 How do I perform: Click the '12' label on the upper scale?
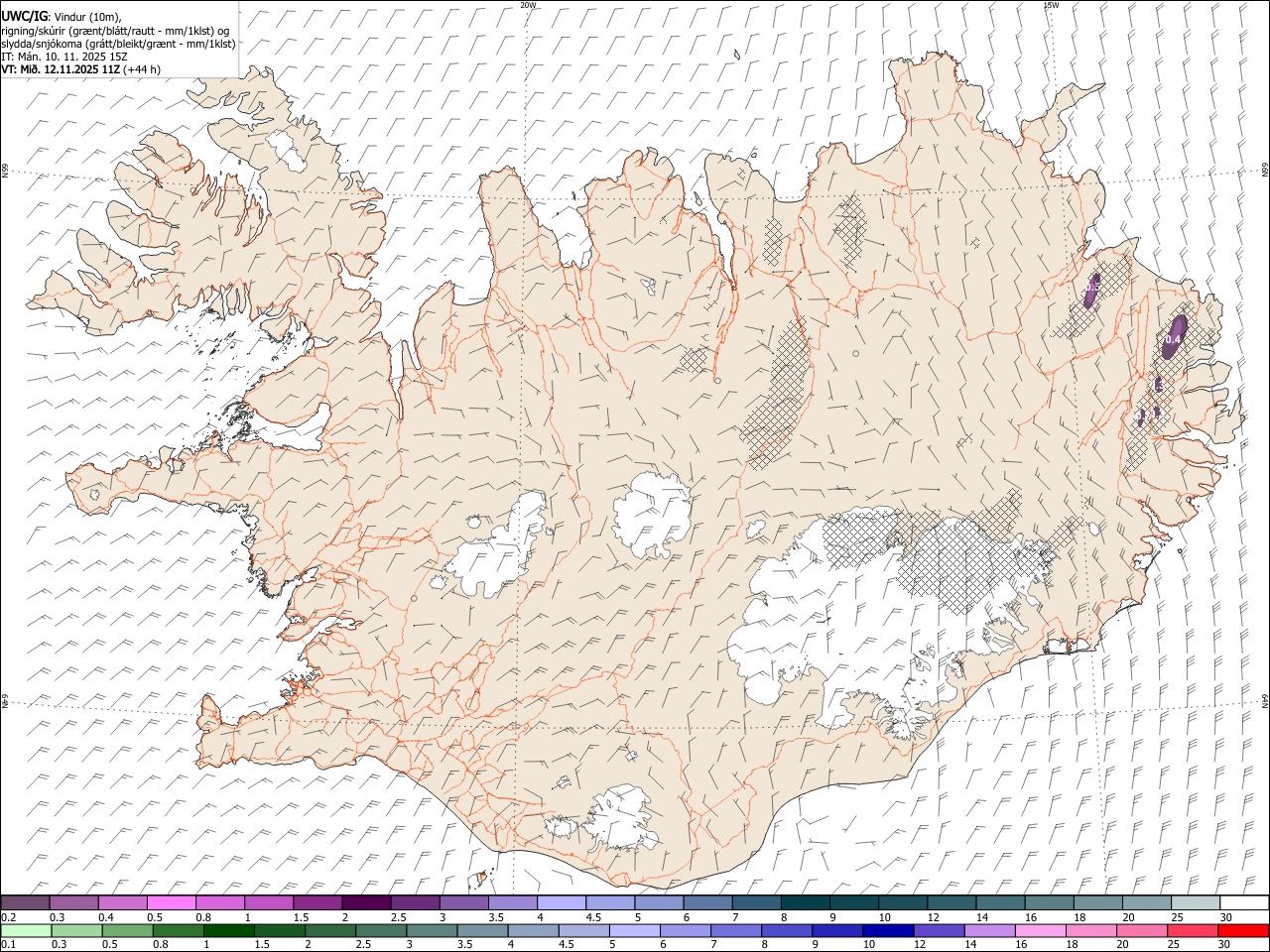tap(933, 917)
